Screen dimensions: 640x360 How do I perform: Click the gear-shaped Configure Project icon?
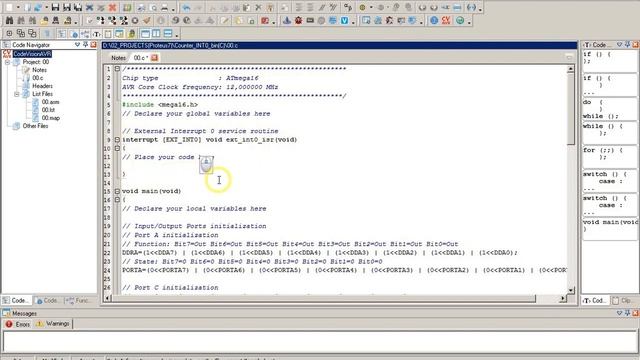pos(135,20)
